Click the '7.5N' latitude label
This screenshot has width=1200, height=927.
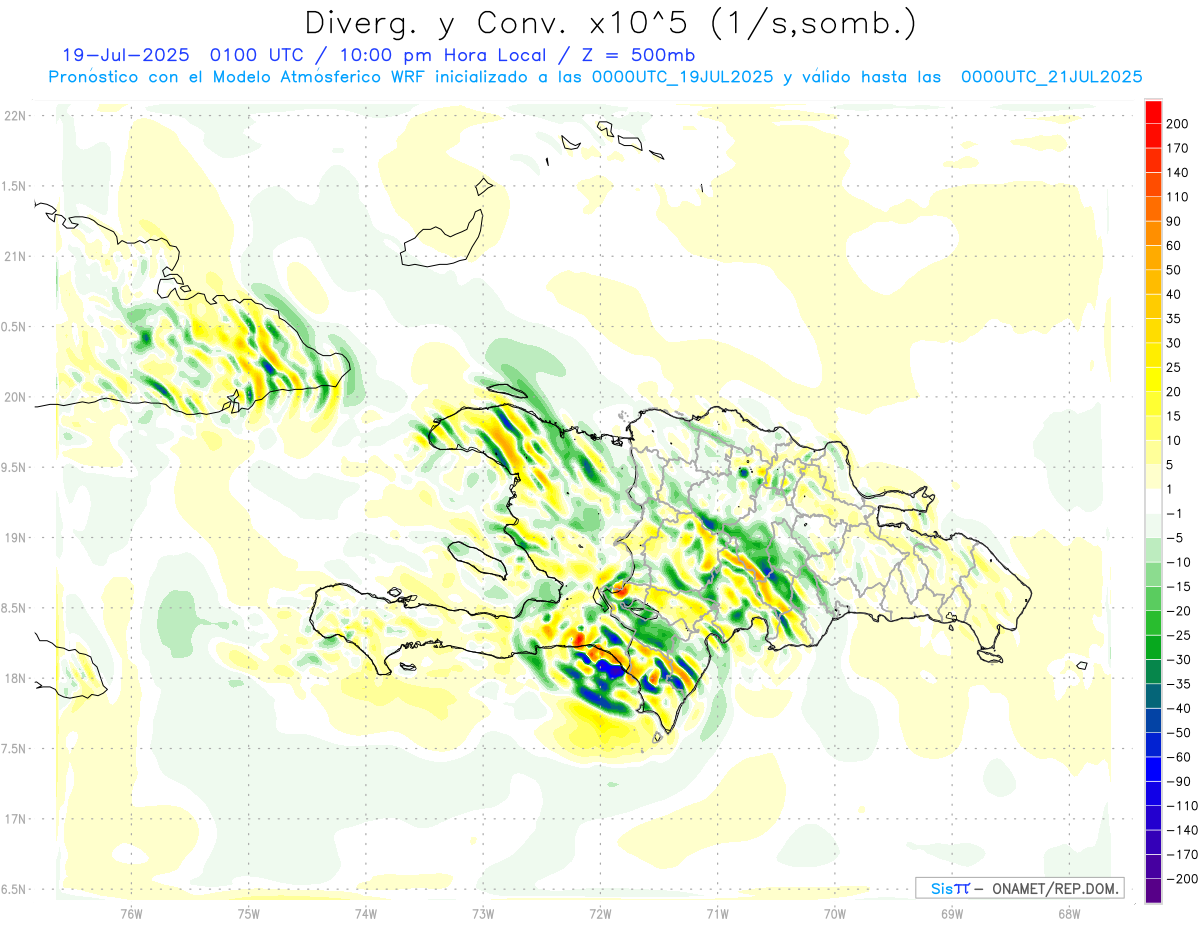point(15,749)
